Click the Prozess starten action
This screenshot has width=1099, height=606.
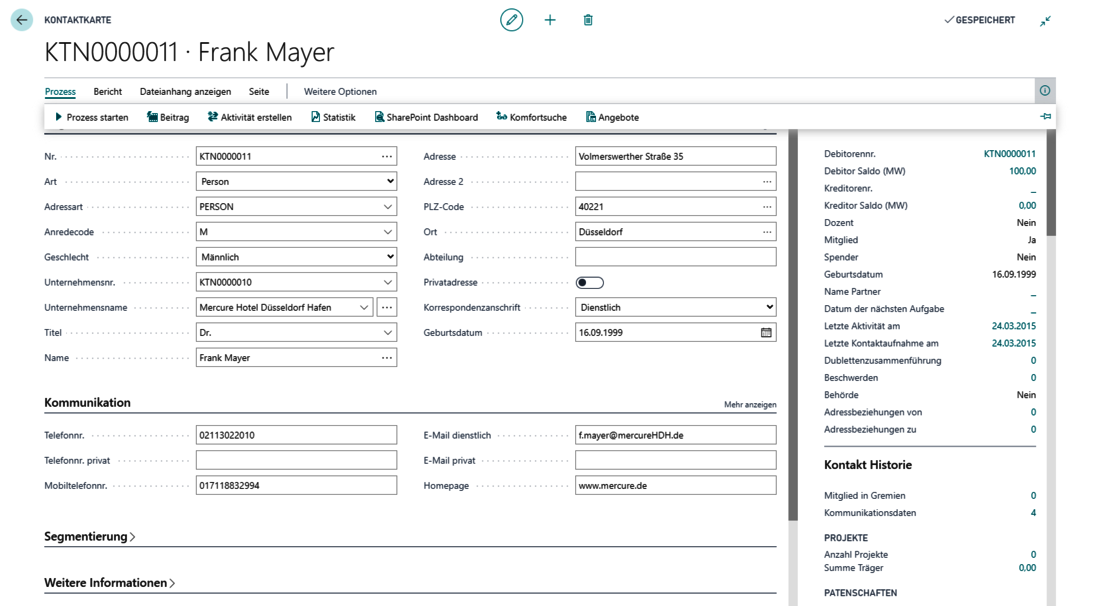click(x=92, y=117)
